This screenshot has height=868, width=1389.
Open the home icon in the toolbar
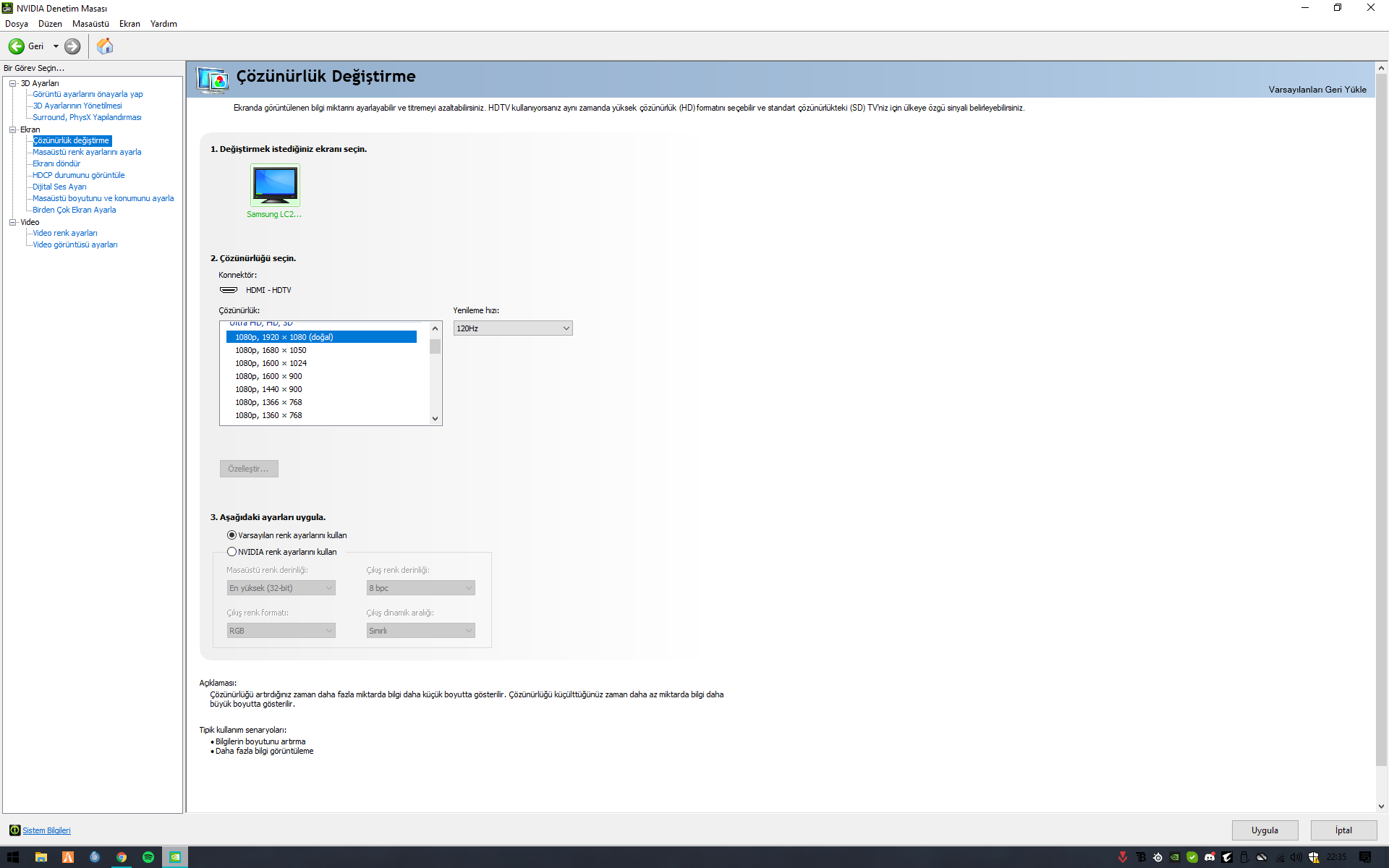105,46
